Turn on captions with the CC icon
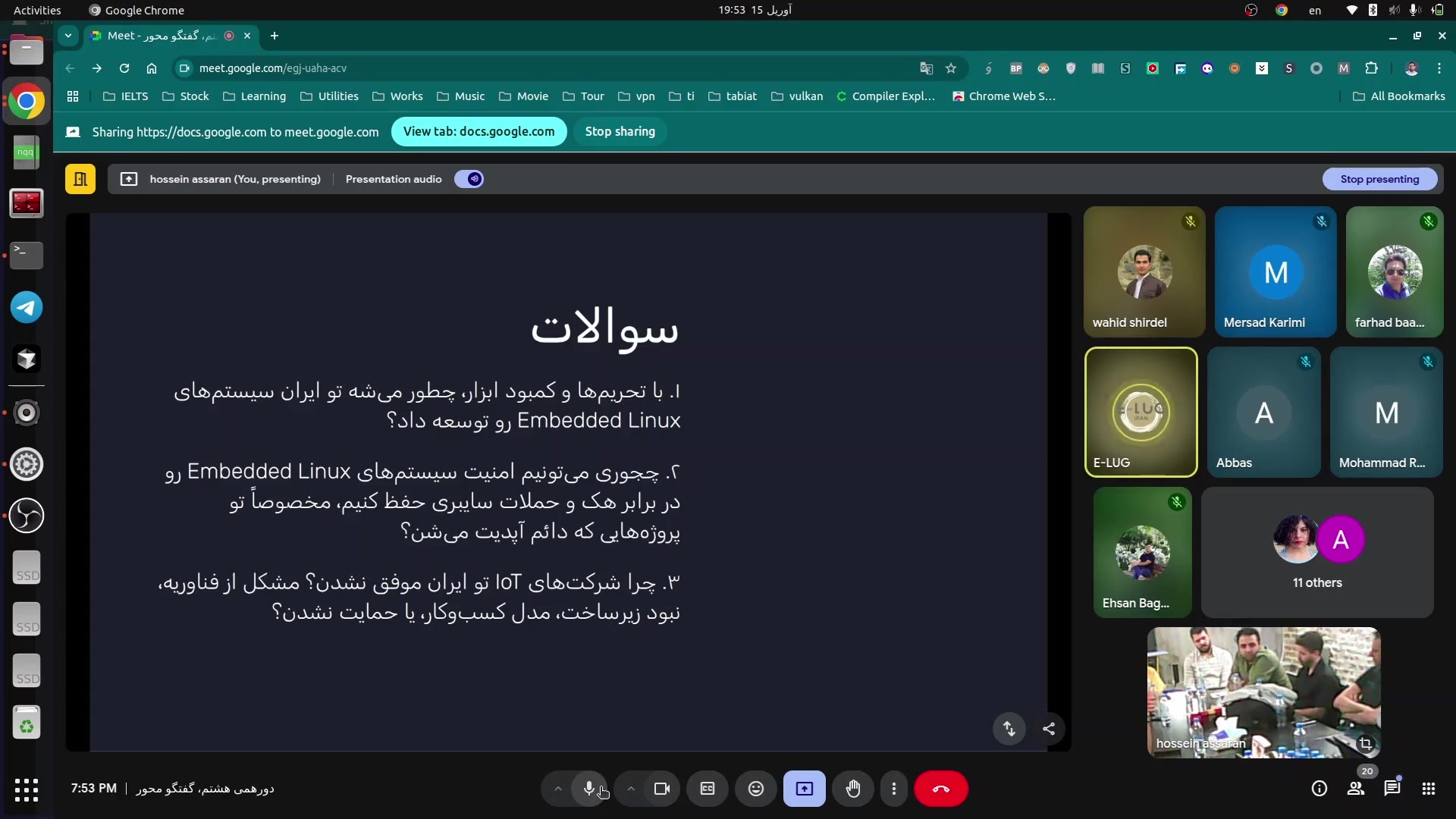This screenshot has height=819, width=1456. click(707, 789)
